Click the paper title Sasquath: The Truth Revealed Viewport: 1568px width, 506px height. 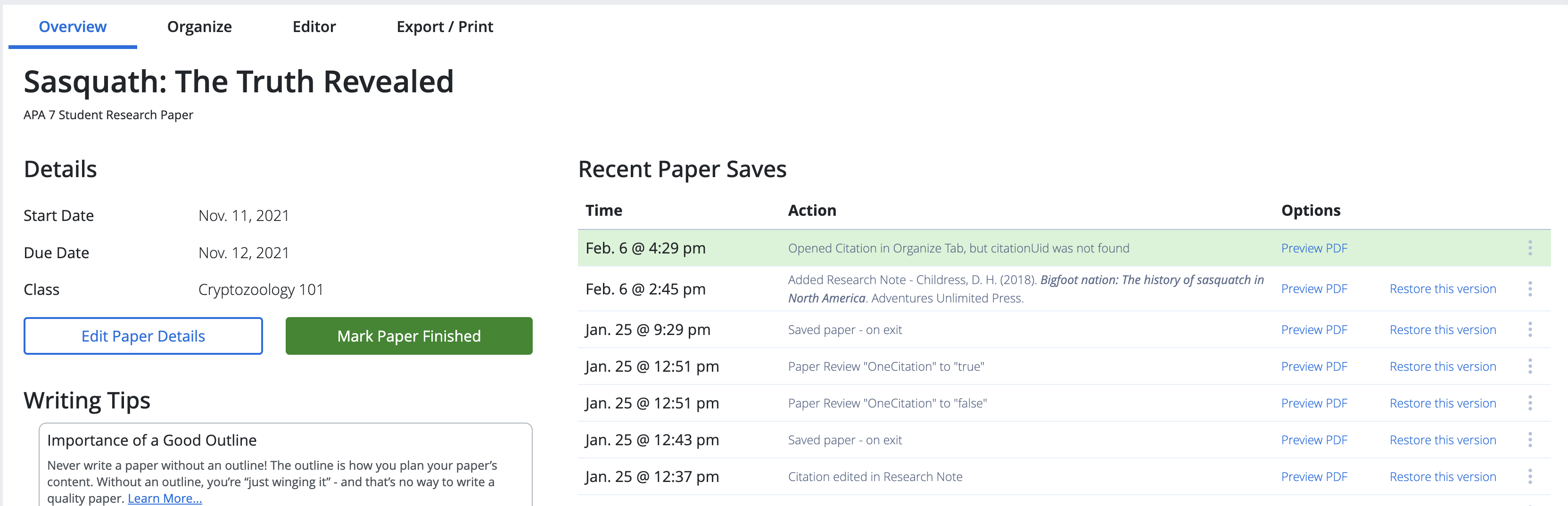click(239, 82)
